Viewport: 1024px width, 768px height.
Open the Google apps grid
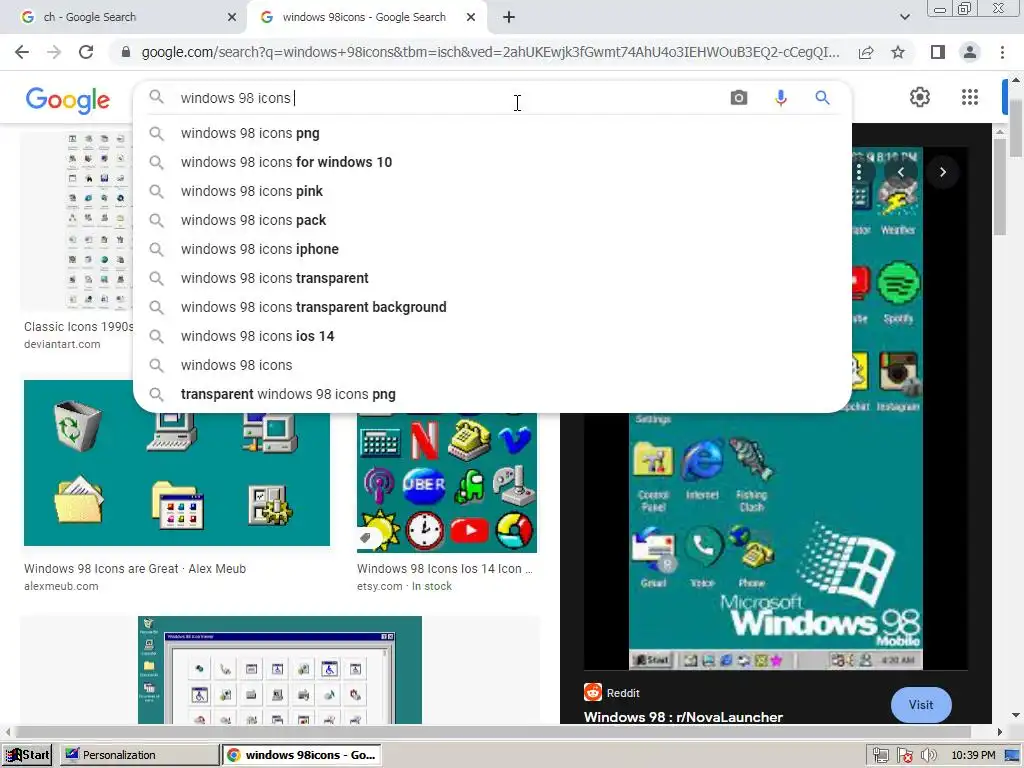970,97
